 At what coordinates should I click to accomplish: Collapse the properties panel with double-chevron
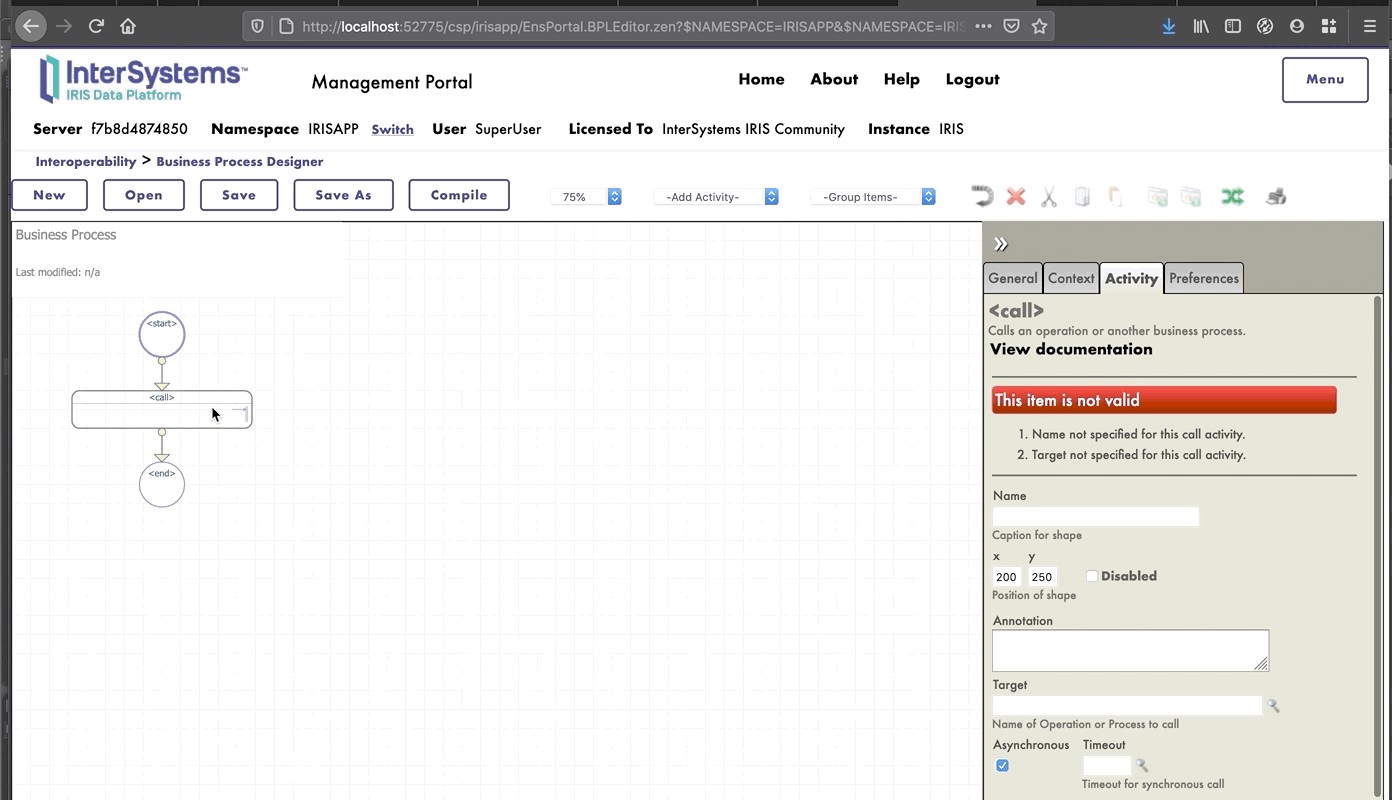point(1001,244)
